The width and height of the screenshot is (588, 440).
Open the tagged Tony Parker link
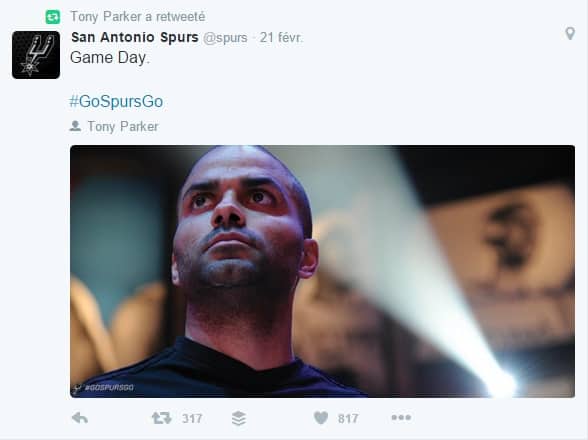point(123,127)
